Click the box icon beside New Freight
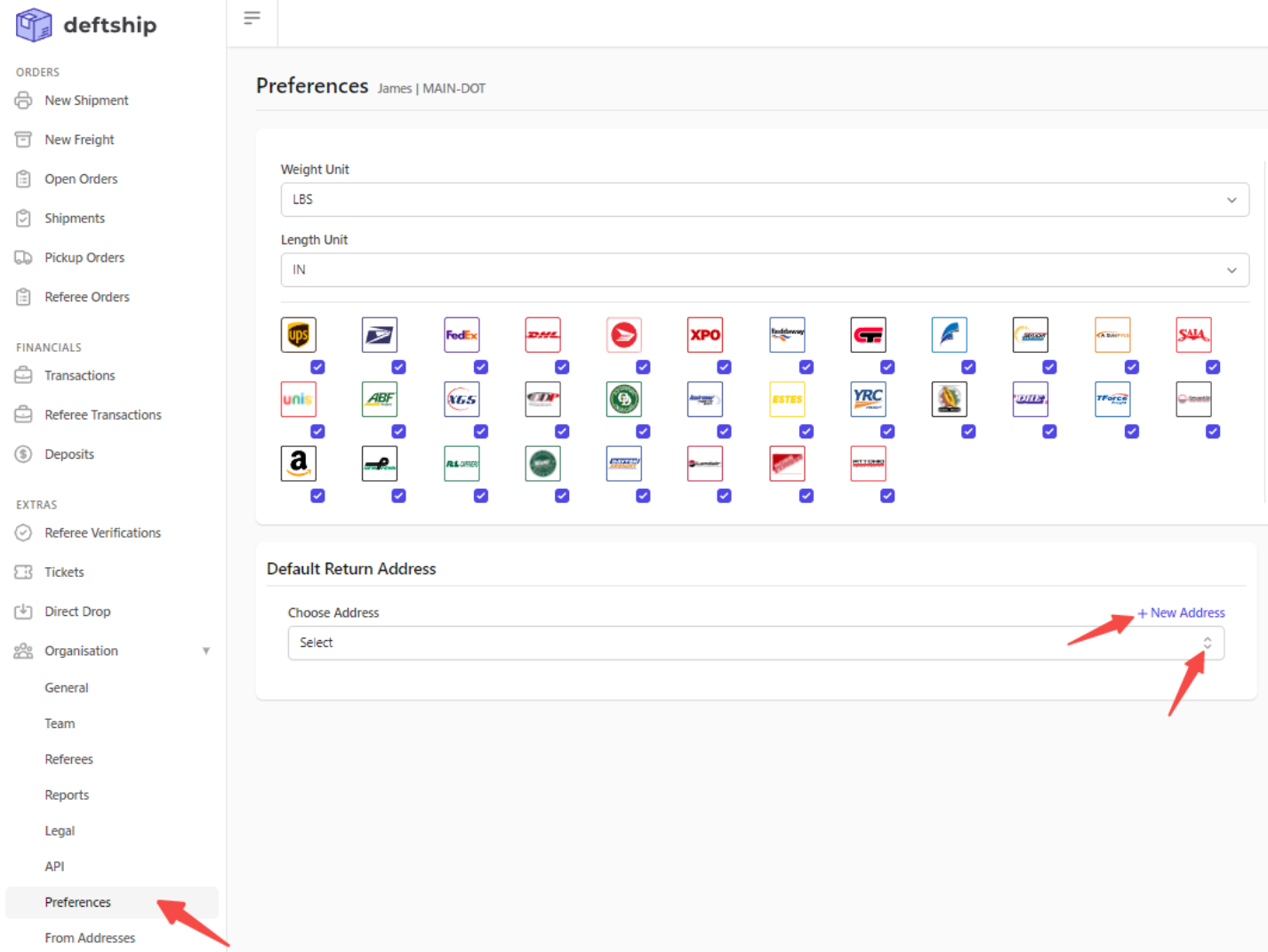Screen dimensions: 1268x952 point(24,140)
